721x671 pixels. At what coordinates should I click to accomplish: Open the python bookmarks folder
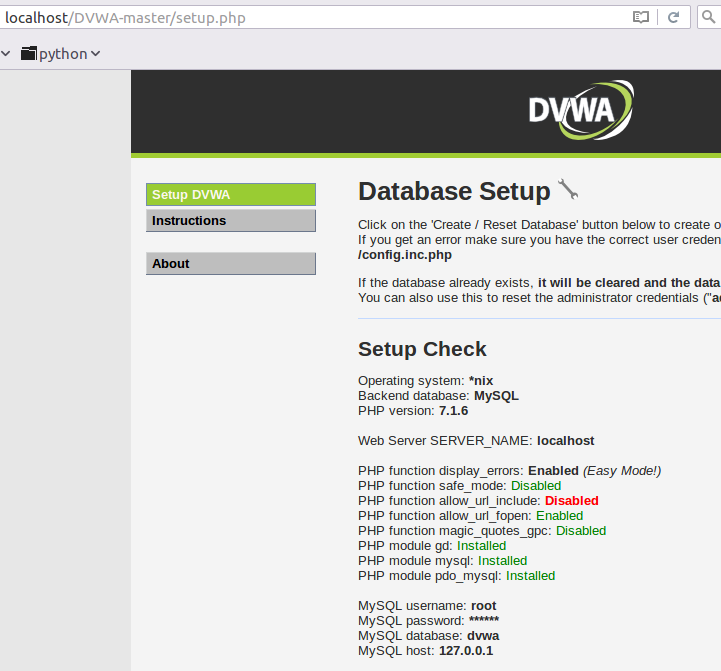point(54,54)
